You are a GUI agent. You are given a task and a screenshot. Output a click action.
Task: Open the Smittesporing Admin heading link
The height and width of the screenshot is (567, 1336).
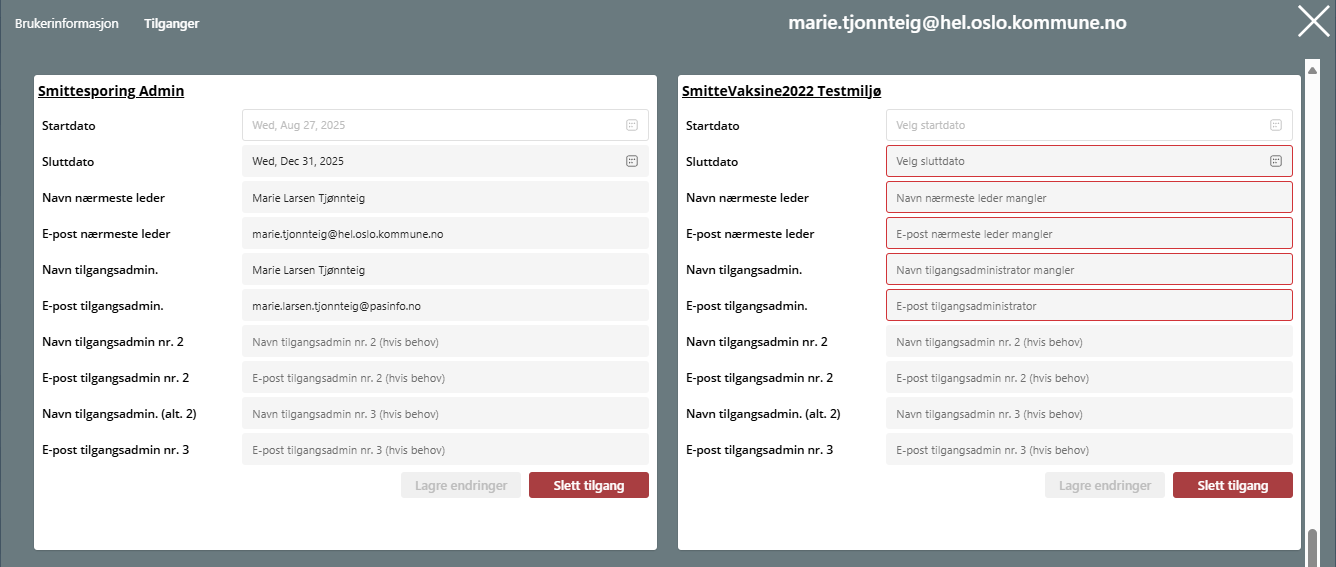click(x=111, y=91)
